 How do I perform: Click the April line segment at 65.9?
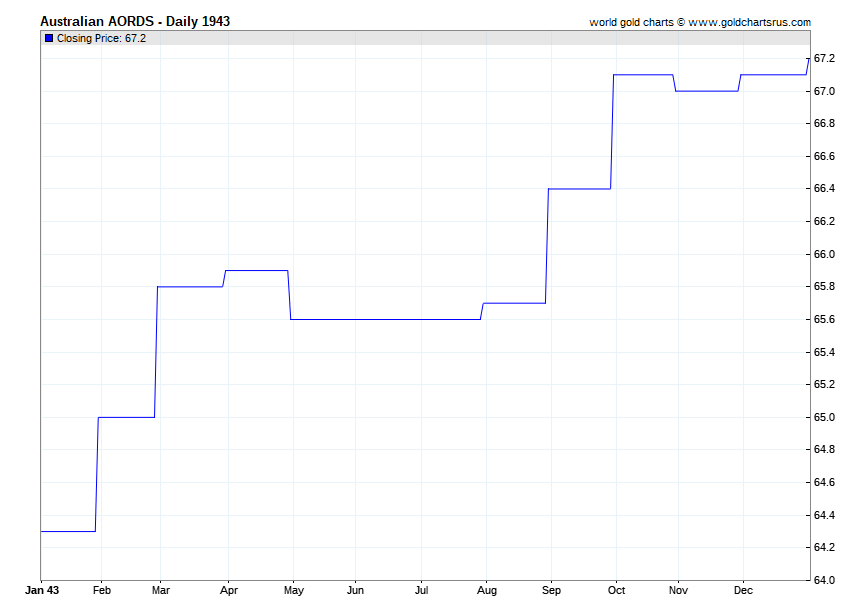point(256,271)
